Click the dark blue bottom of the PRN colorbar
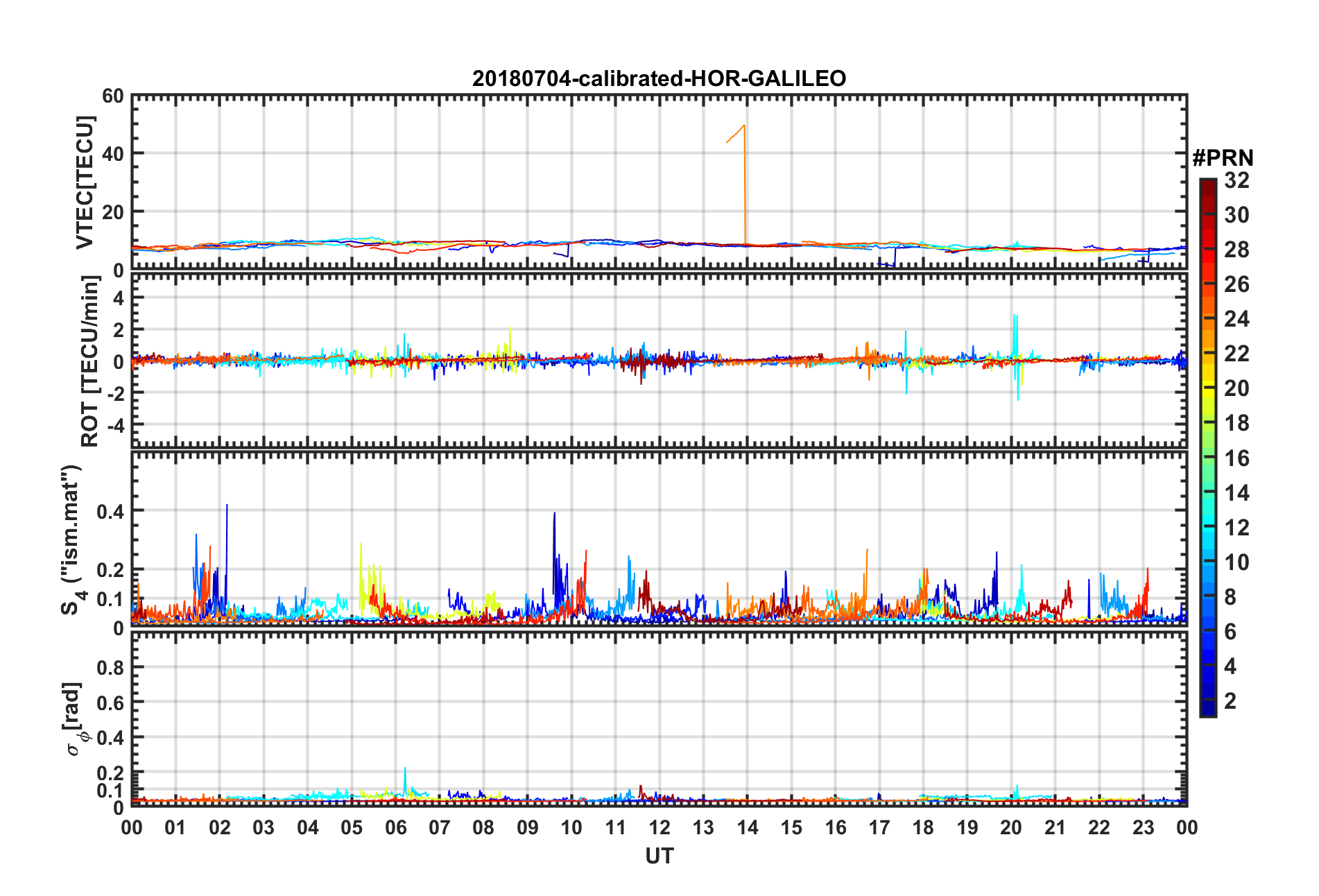The height and width of the screenshot is (896, 1319). coord(1208,709)
